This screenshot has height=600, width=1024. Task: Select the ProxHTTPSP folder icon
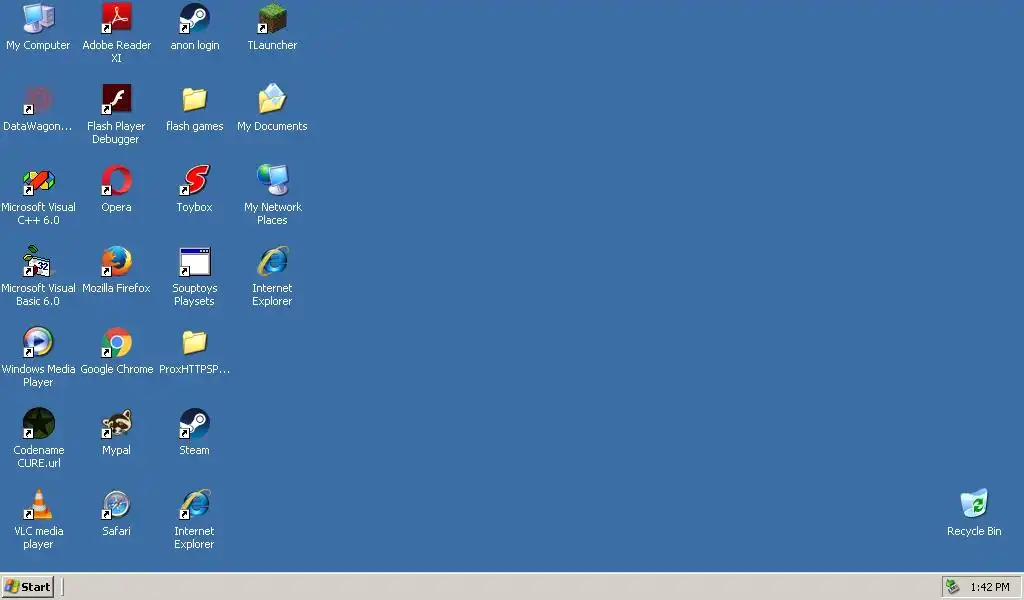pos(195,342)
